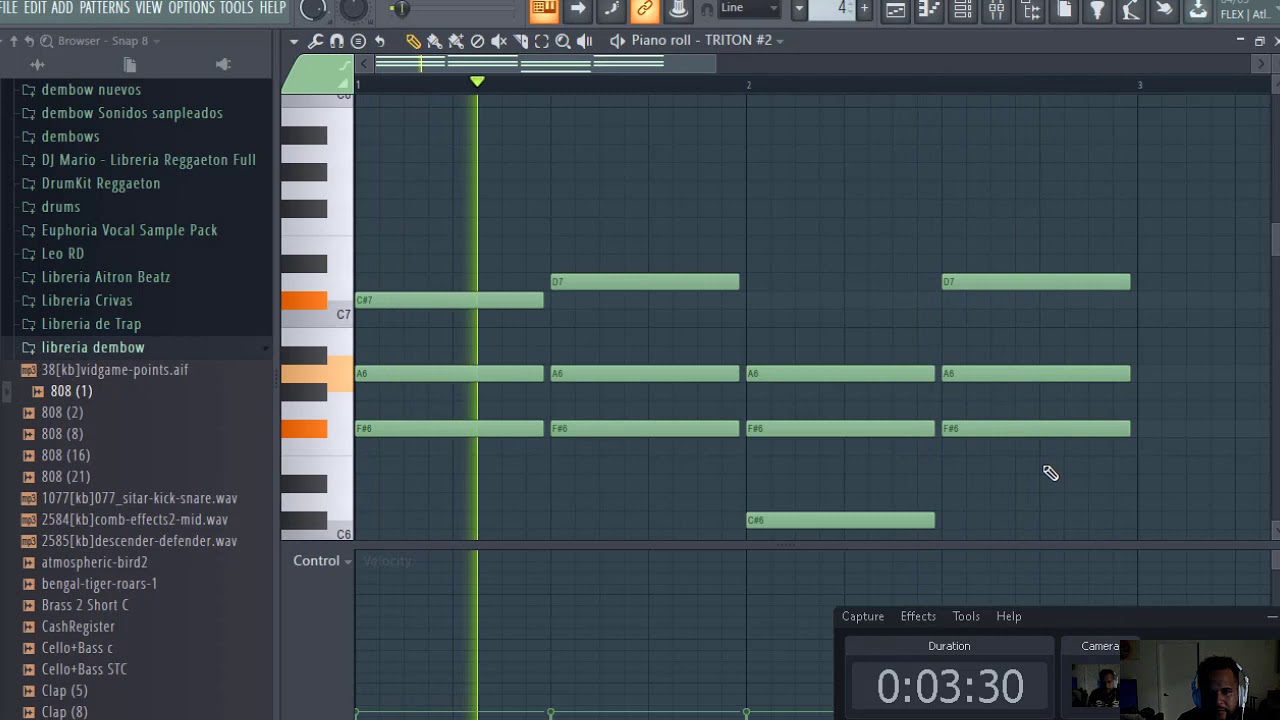Image resolution: width=1280 pixels, height=720 pixels.
Task: Select the Draw pencil tool
Action: [413, 41]
